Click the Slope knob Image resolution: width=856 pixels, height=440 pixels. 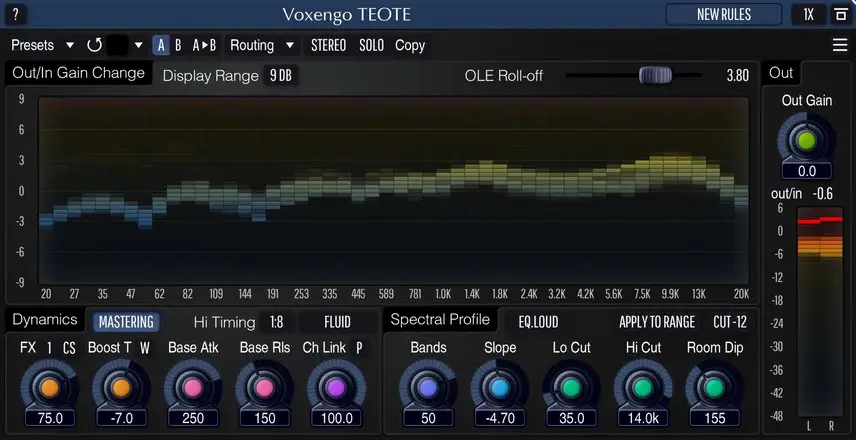pos(499,388)
